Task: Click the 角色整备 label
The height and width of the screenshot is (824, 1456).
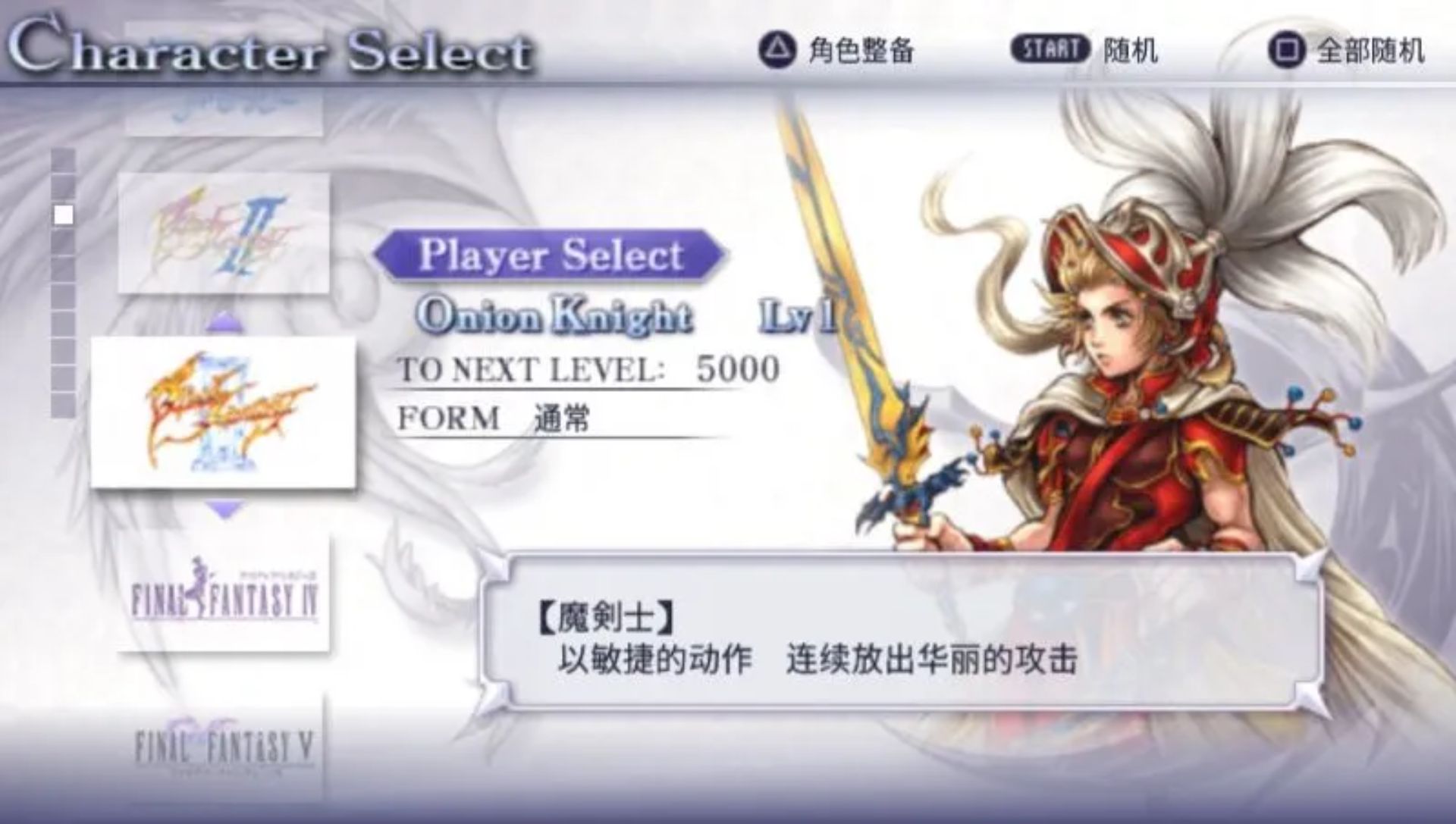Action: [860, 51]
